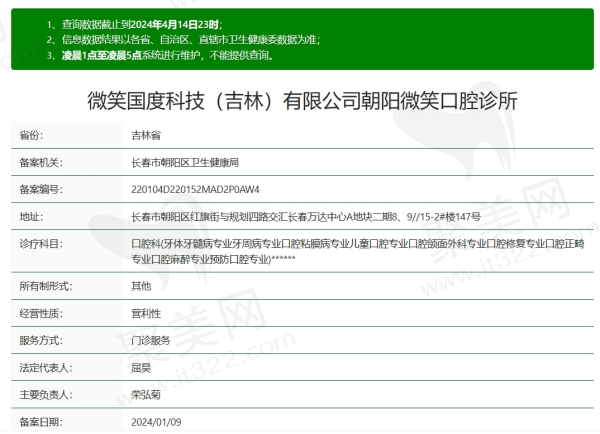600x434 pixels.
Task: Select the main responsible person 荣弘菊
Action: [146, 395]
